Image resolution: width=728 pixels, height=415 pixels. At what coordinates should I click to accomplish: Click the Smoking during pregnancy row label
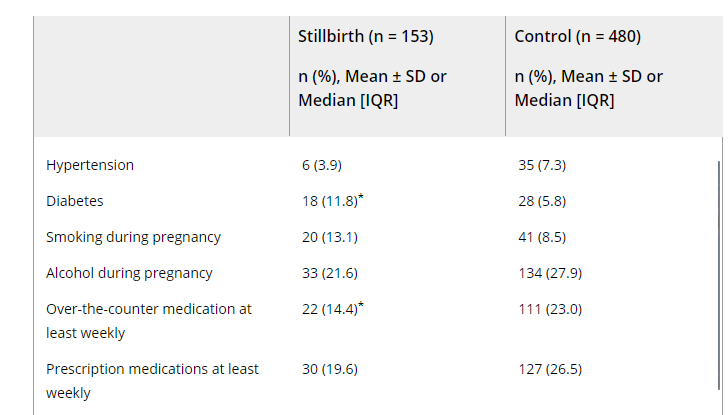tap(133, 237)
